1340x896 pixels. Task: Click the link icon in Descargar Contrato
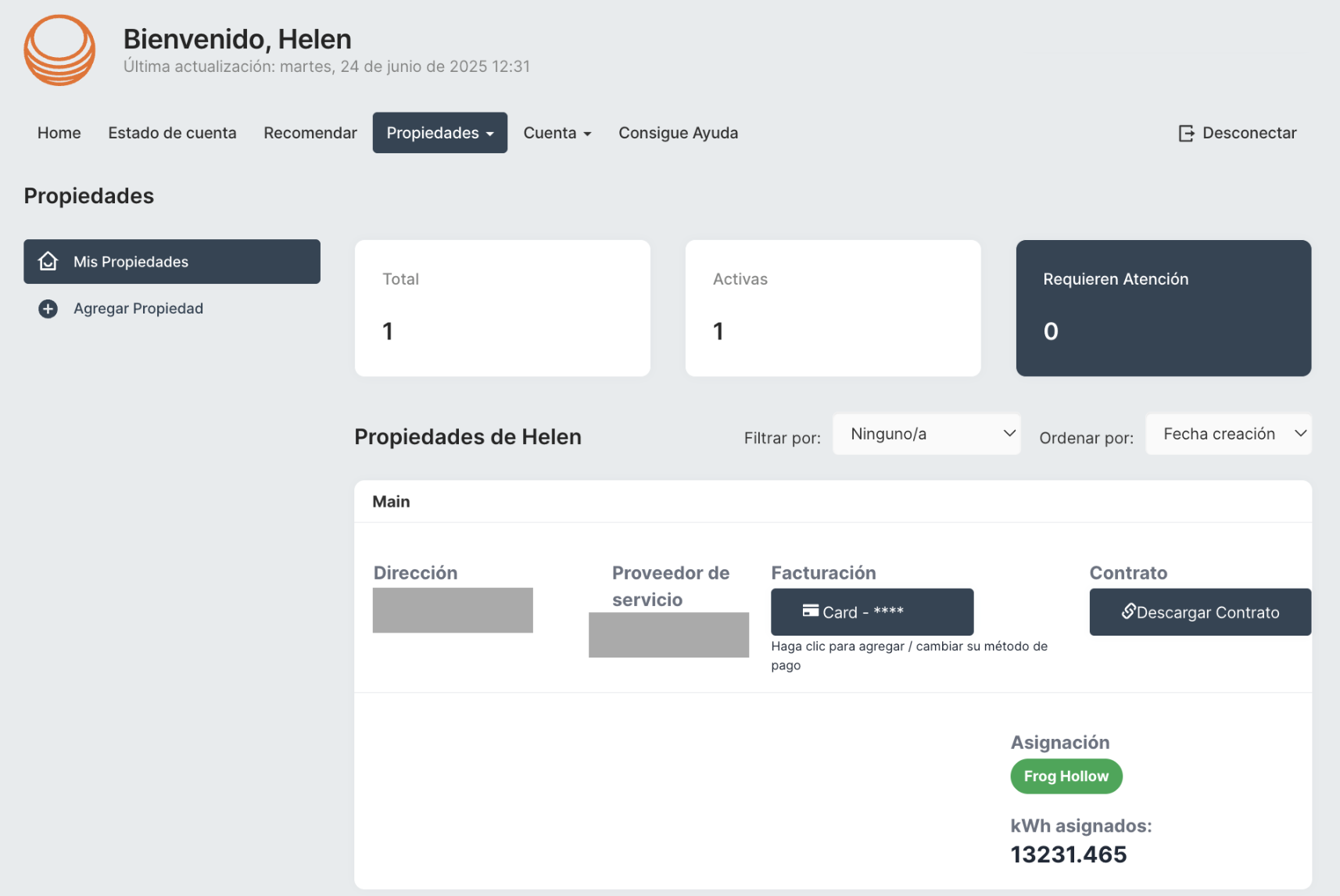point(1128,611)
